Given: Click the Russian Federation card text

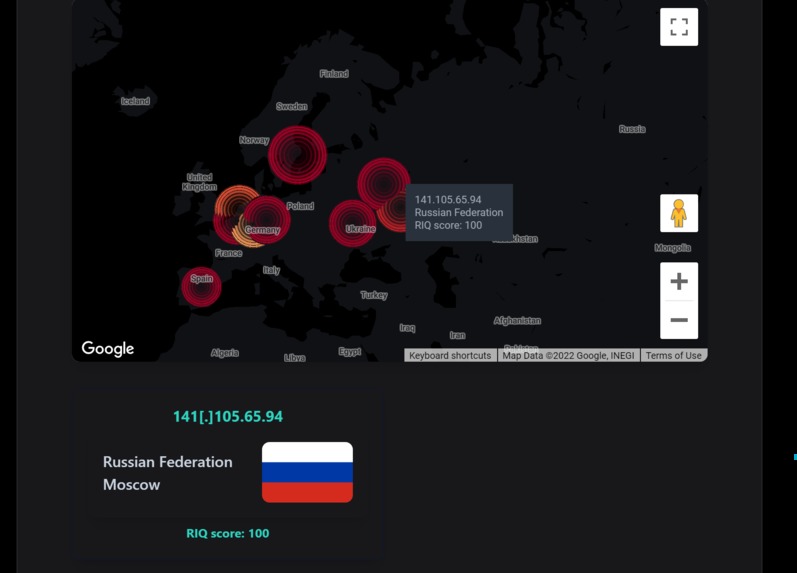Looking at the screenshot, I should point(168,462).
